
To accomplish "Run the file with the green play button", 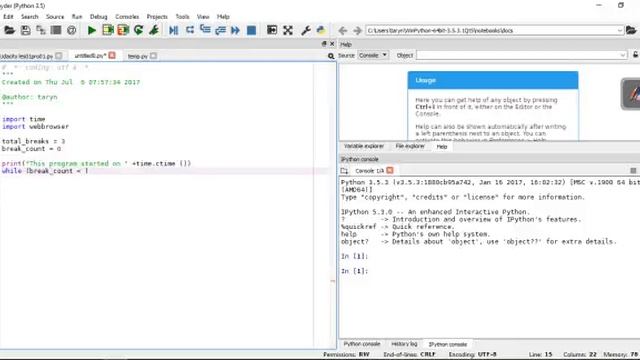I will pyautogui.click(x=92, y=30).
